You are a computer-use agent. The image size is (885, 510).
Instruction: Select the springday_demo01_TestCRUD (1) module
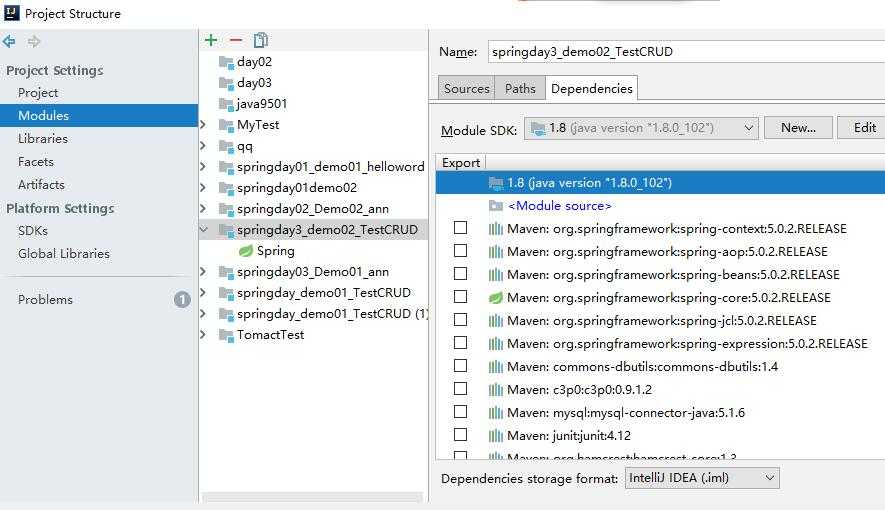(x=333, y=314)
